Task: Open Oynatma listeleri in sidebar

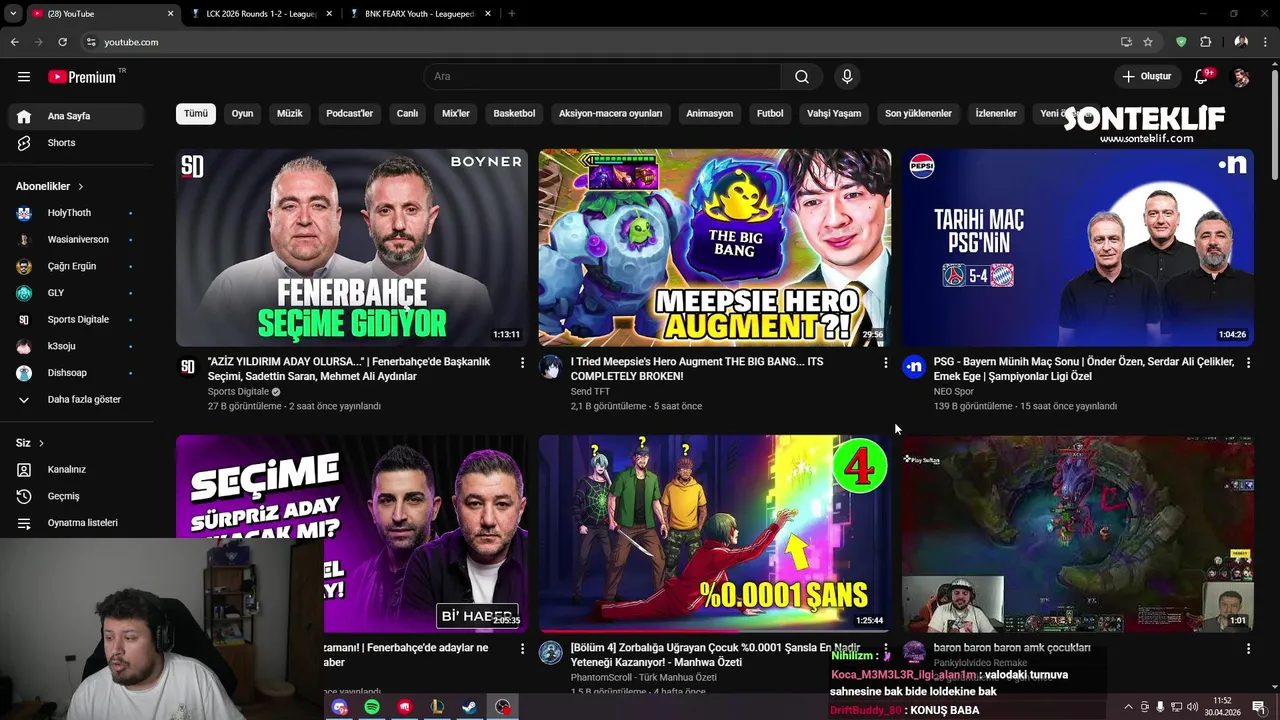Action: point(76,523)
